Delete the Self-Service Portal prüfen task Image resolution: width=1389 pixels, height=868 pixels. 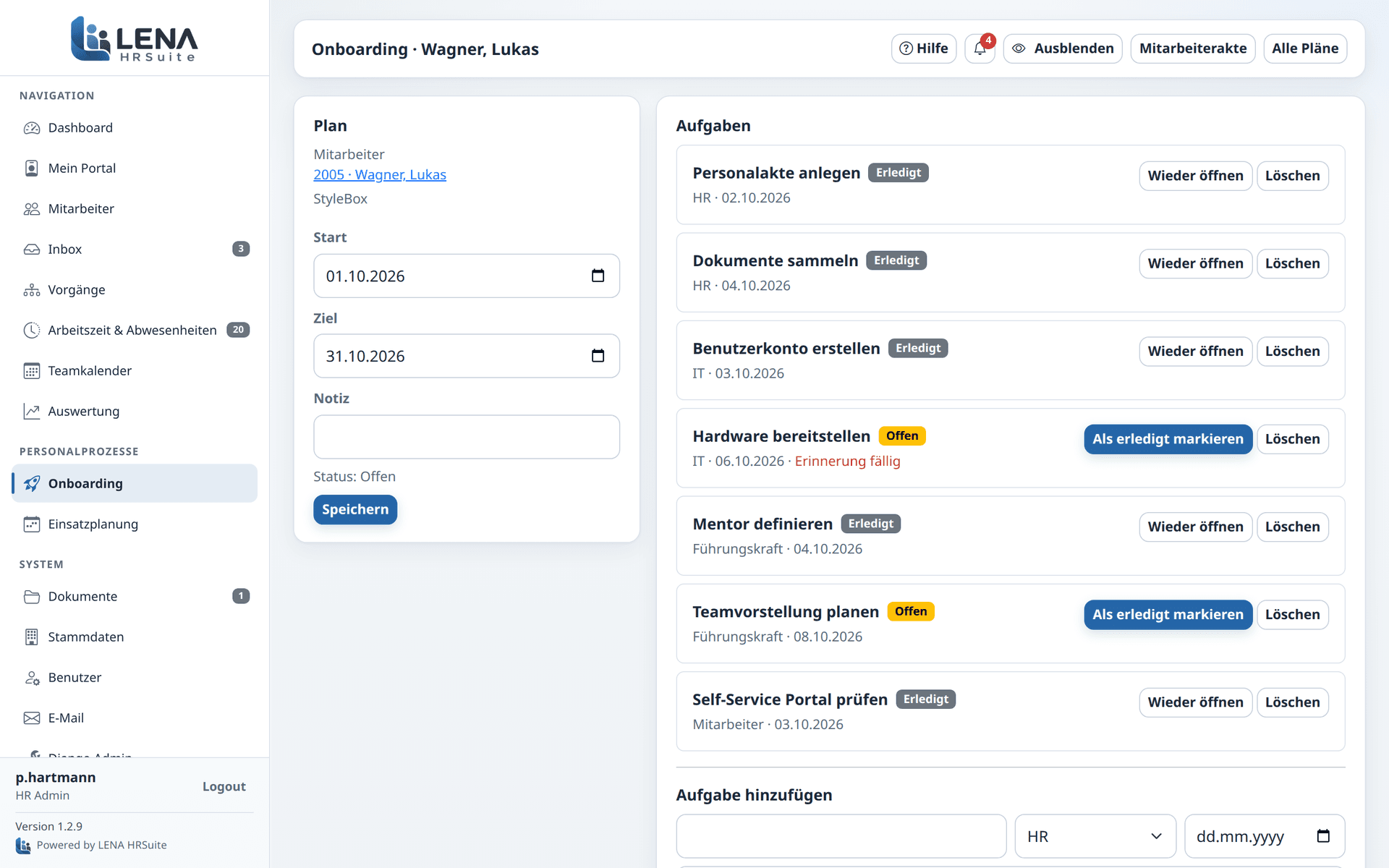click(1292, 702)
